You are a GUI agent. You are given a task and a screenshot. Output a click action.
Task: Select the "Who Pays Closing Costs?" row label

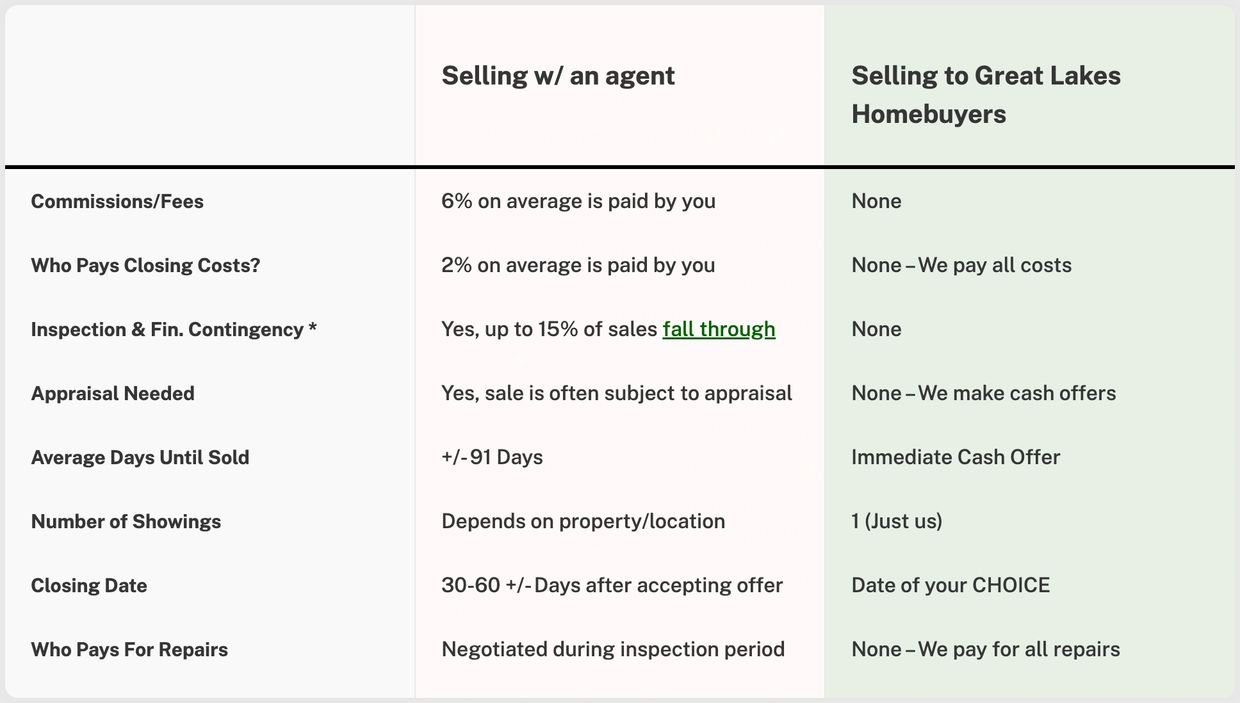pyautogui.click(x=145, y=265)
